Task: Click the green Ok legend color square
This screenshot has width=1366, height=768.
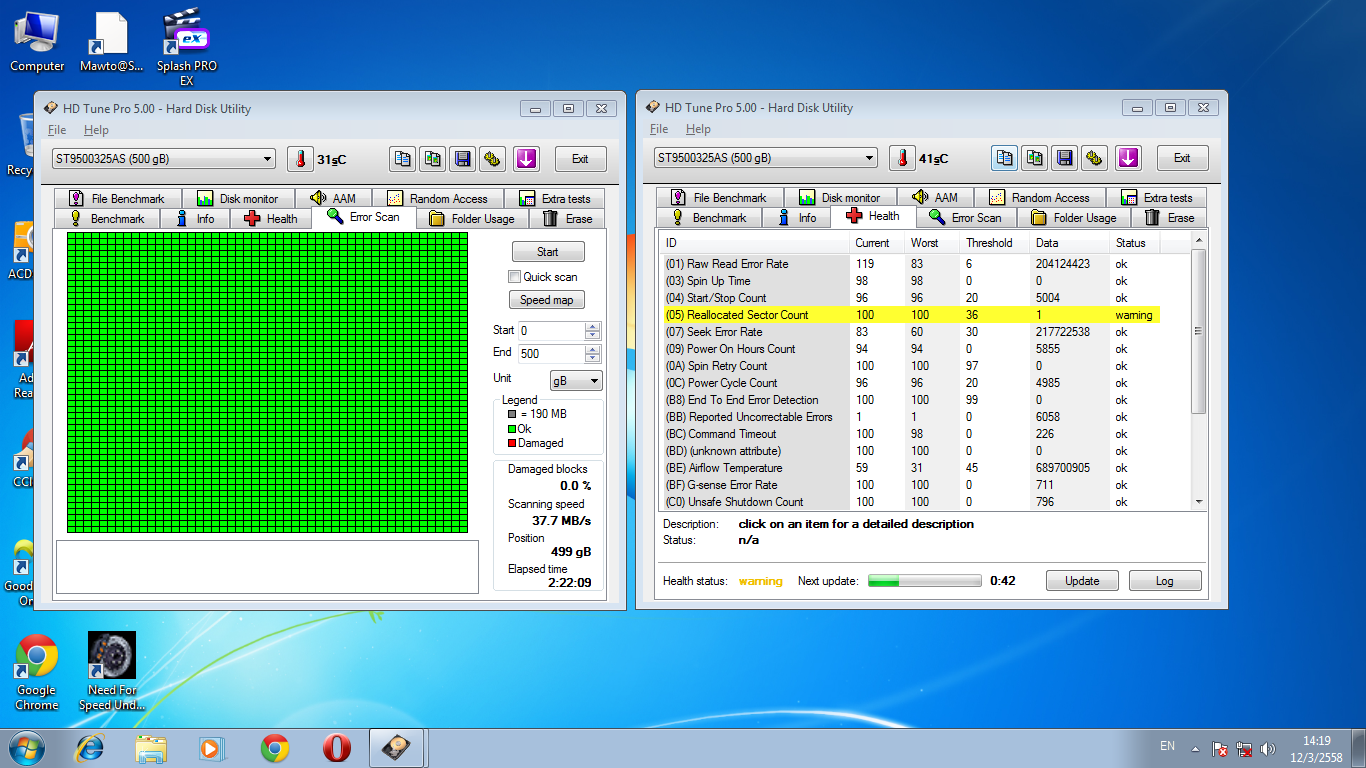Action: pyautogui.click(x=512, y=429)
